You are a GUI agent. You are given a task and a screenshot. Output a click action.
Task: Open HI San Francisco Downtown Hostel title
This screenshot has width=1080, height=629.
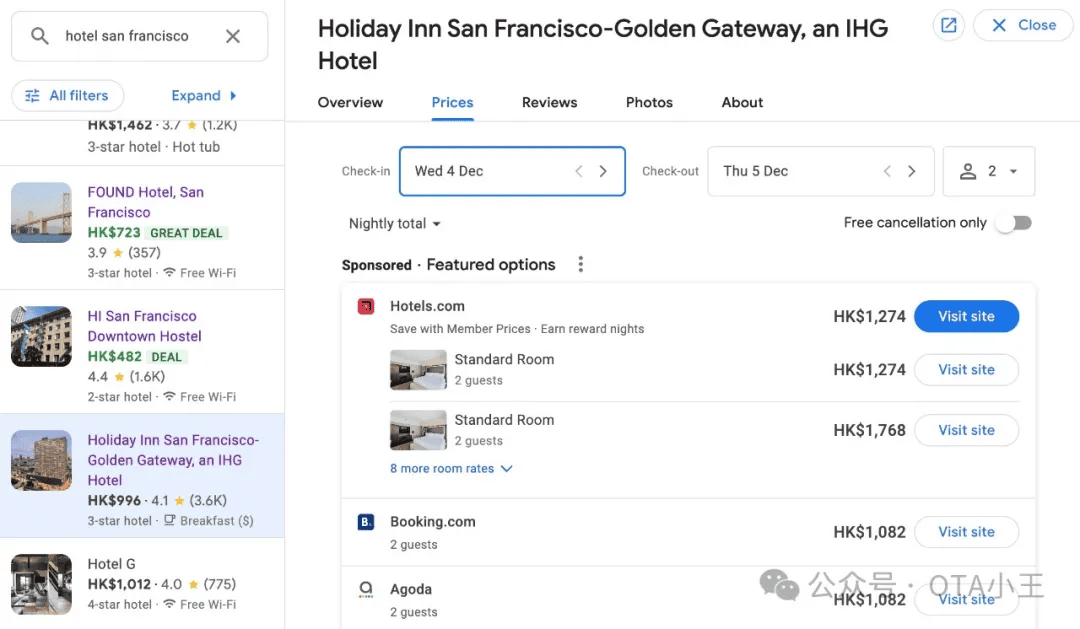click(x=144, y=326)
